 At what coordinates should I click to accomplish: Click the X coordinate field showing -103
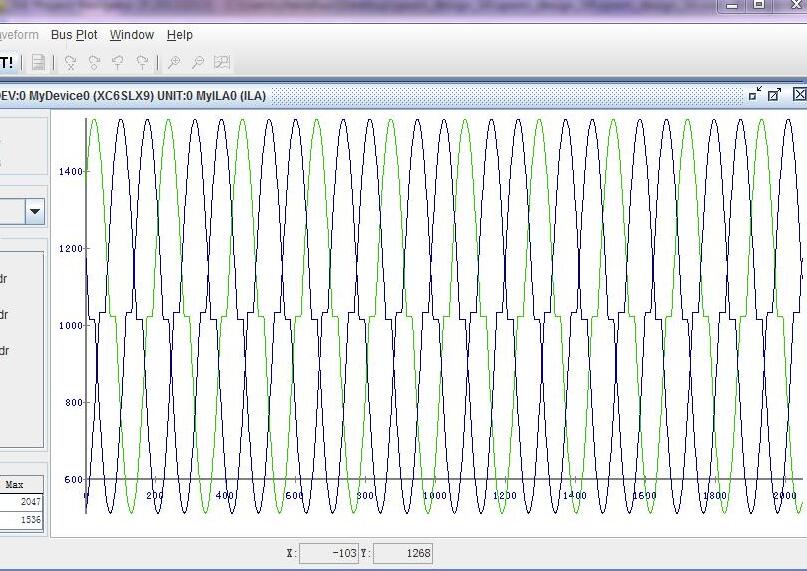click(329, 553)
